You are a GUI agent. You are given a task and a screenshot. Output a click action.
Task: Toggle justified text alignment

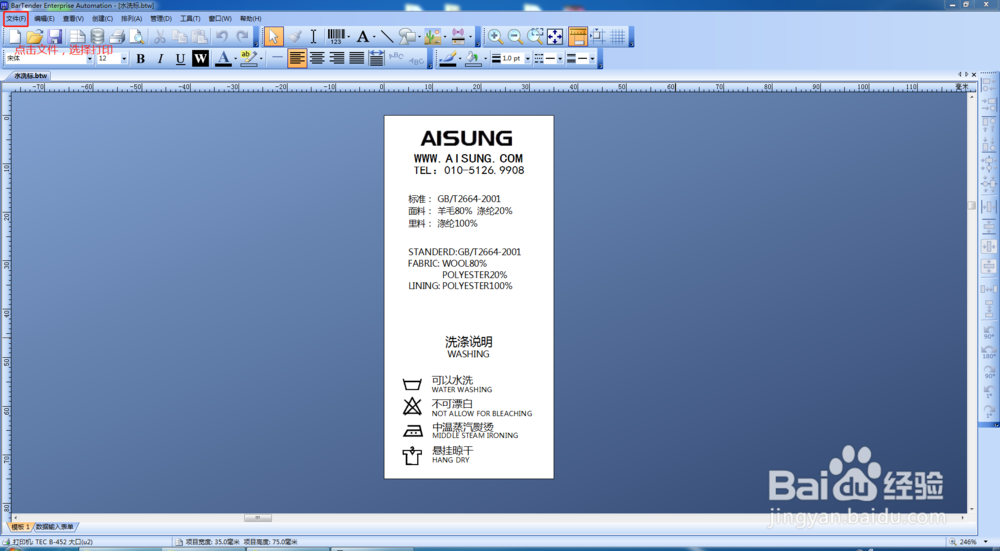(357, 59)
